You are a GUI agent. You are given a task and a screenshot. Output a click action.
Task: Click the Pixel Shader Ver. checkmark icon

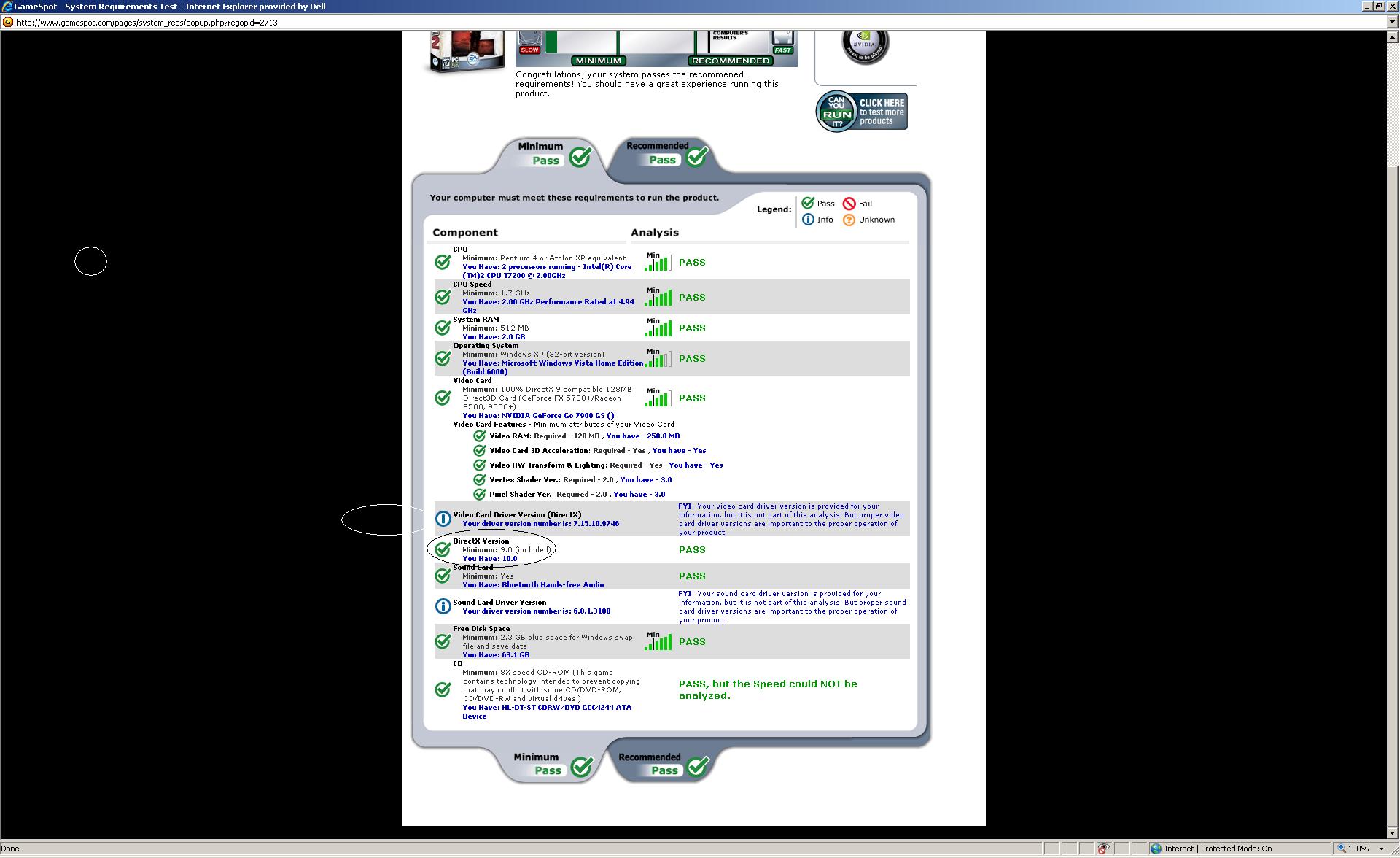(x=479, y=494)
